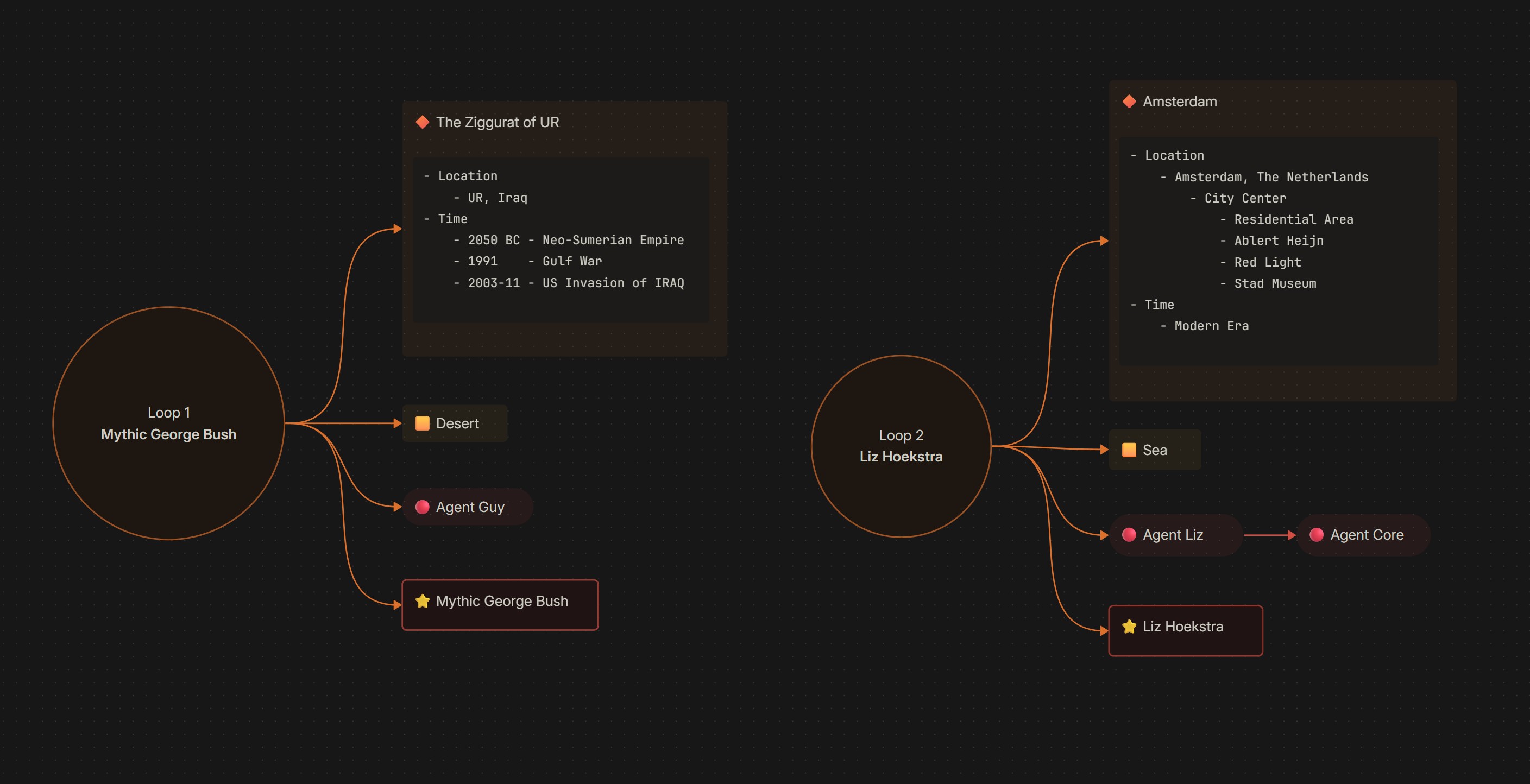Click the red circle icon on Agent Guy

tap(423, 507)
